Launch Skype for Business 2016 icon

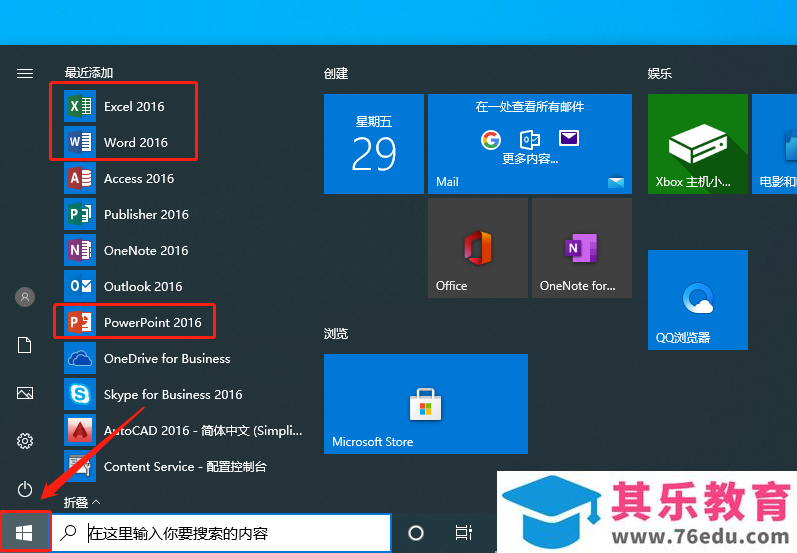pyautogui.click(x=80, y=394)
